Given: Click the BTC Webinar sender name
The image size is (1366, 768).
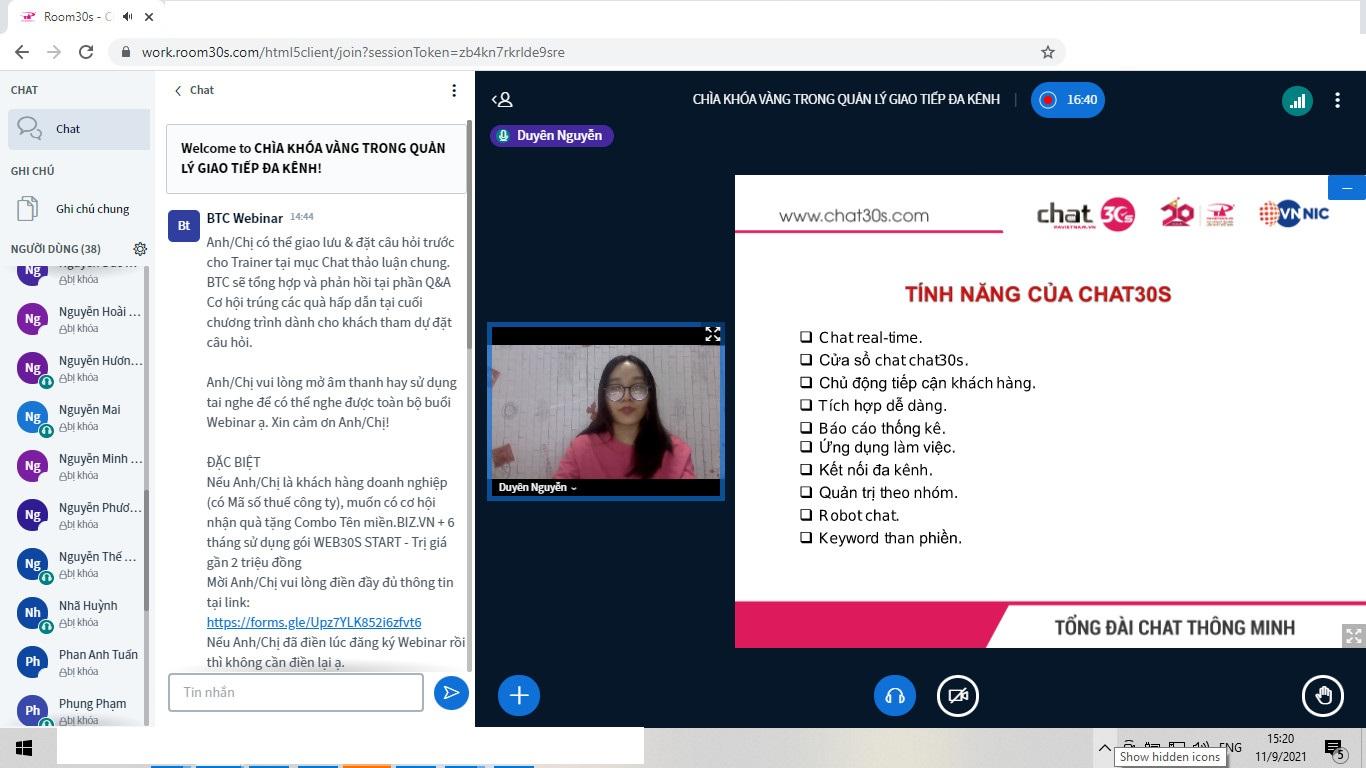Looking at the screenshot, I should click(x=245, y=218).
